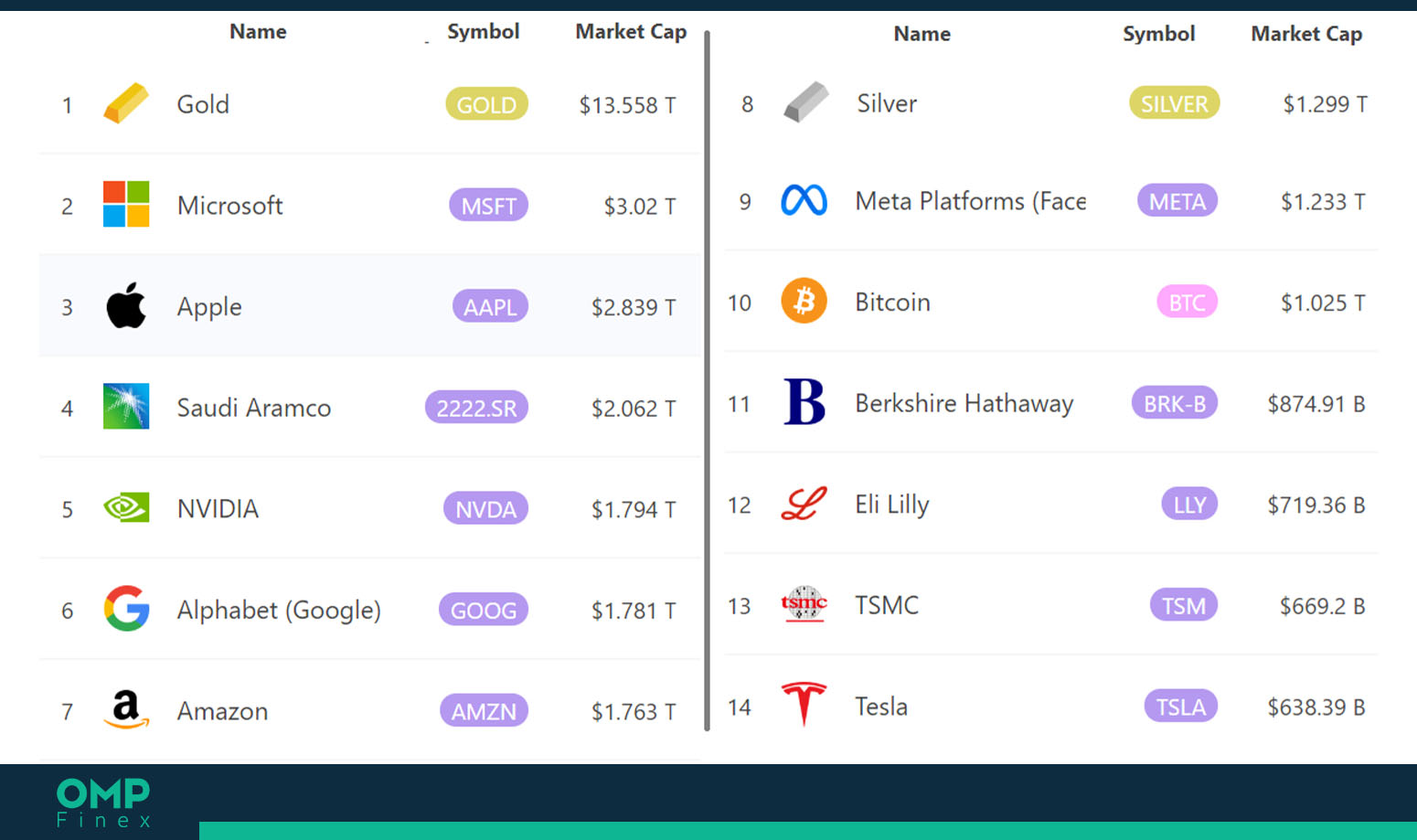1417x840 pixels.
Task: Click the AMZN ticker badge
Action: [484, 710]
